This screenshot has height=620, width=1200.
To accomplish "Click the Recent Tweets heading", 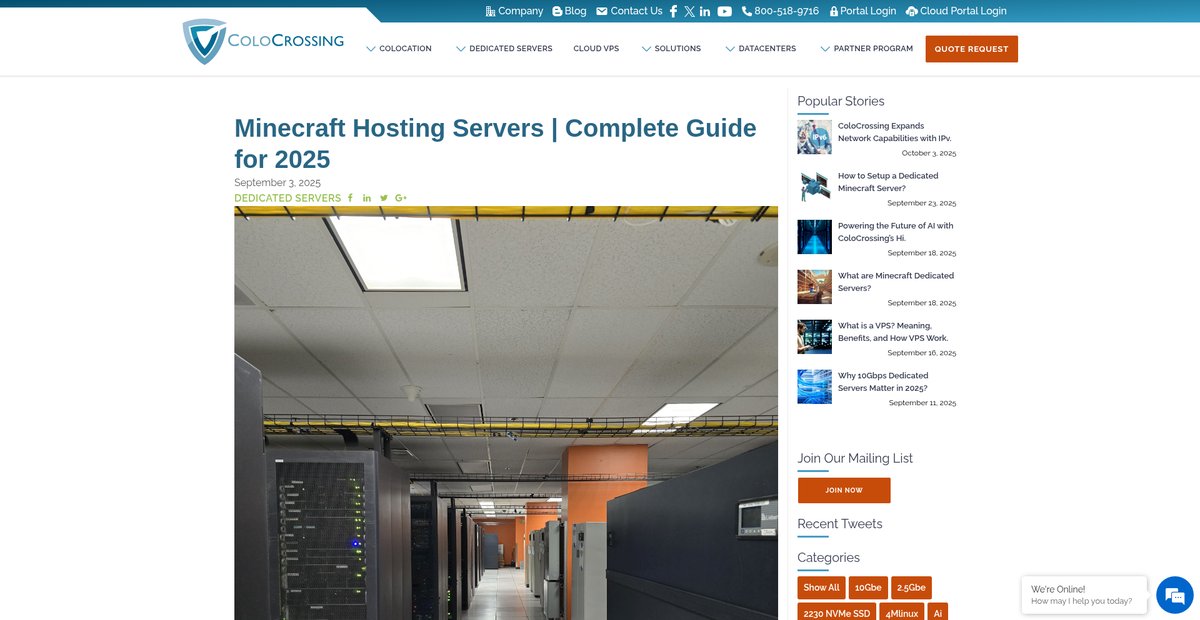I will click(x=840, y=524).
